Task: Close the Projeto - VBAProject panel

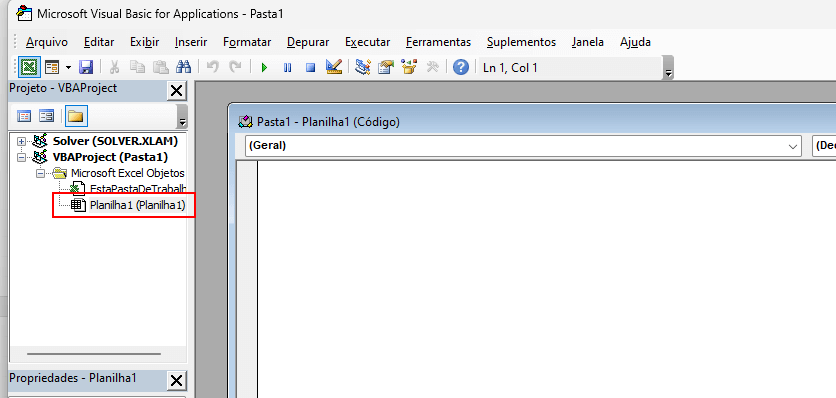Action: [176, 91]
